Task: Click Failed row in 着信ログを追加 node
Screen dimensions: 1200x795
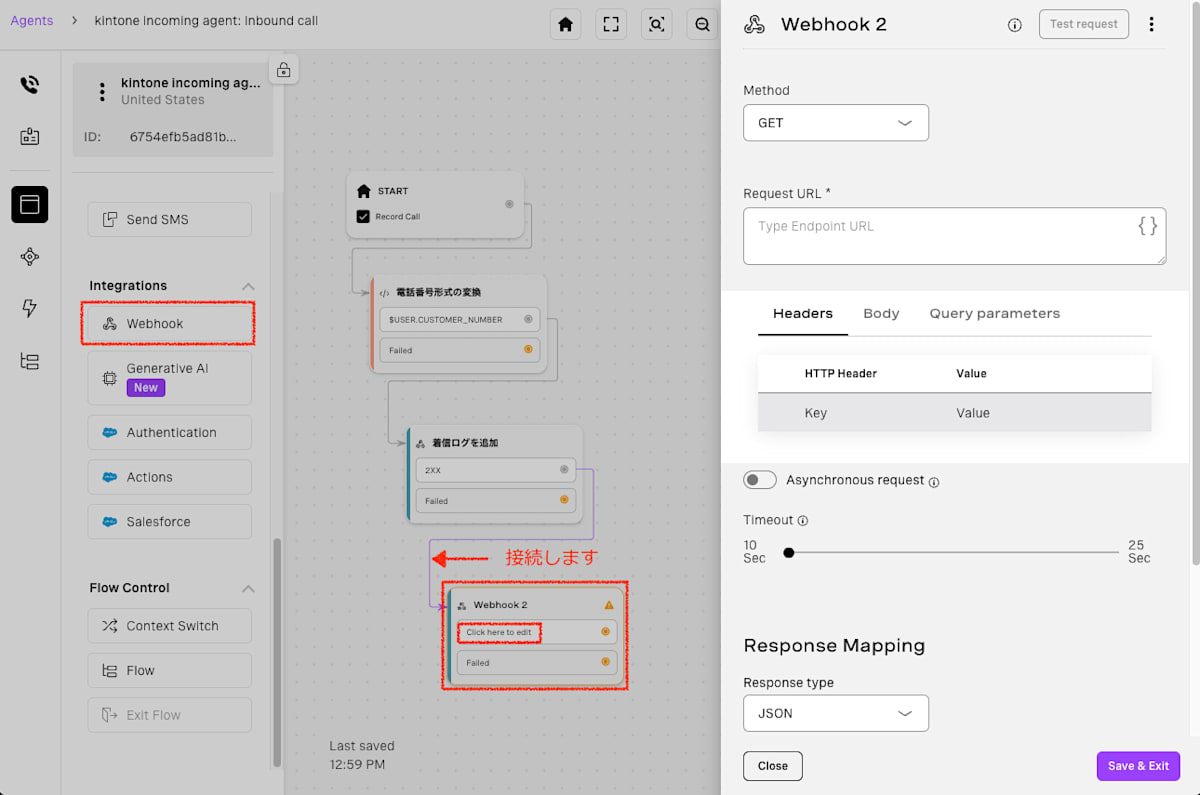Action: click(495, 501)
